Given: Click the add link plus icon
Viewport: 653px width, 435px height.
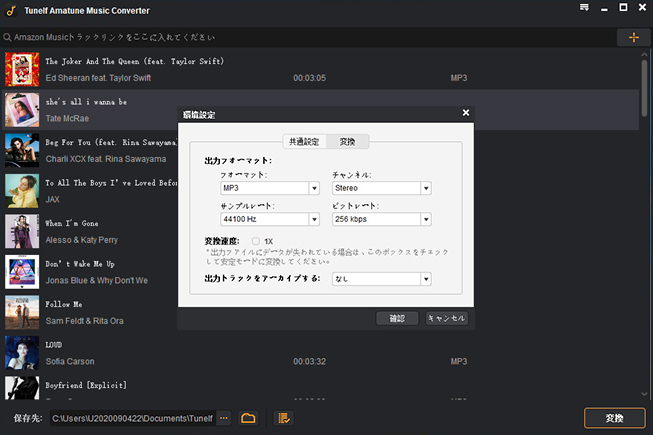Looking at the screenshot, I should click(x=633, y=37).
